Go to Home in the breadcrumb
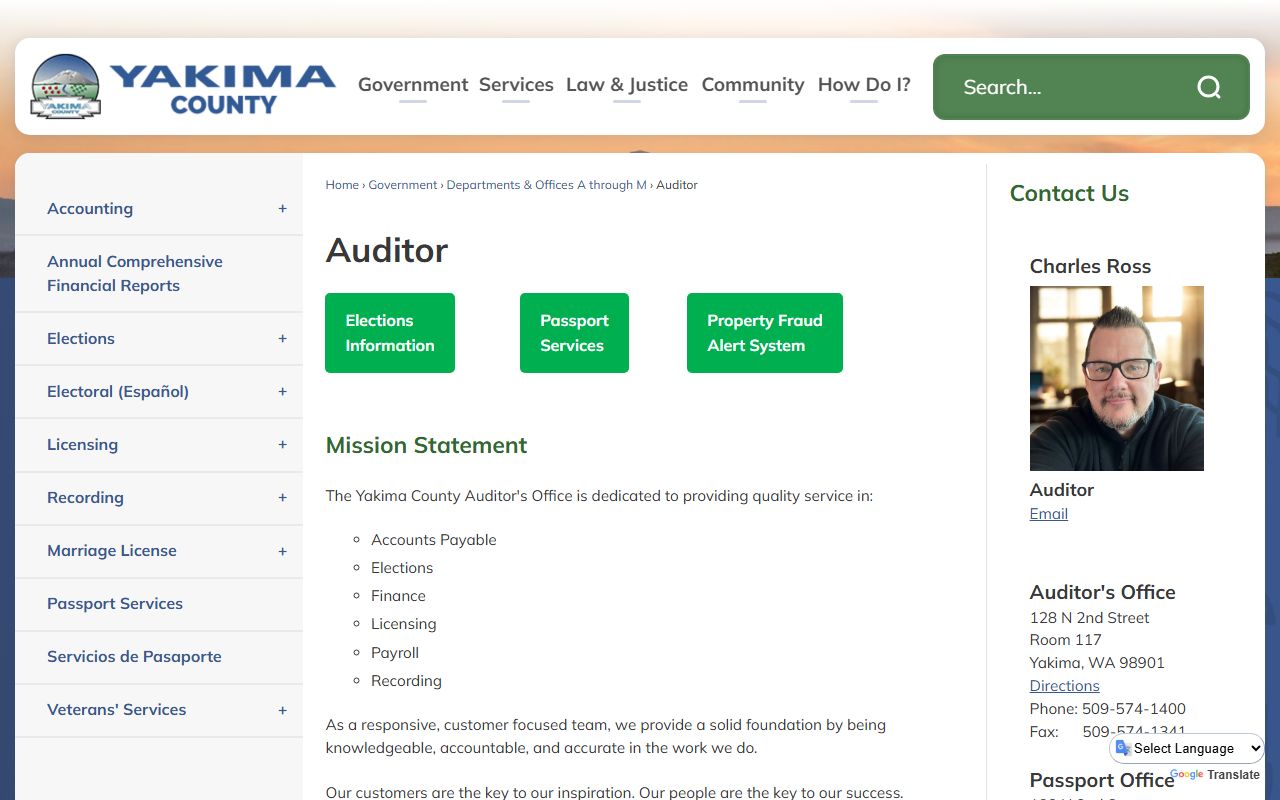Screen dimensions: 1280x800 [342, 185]
